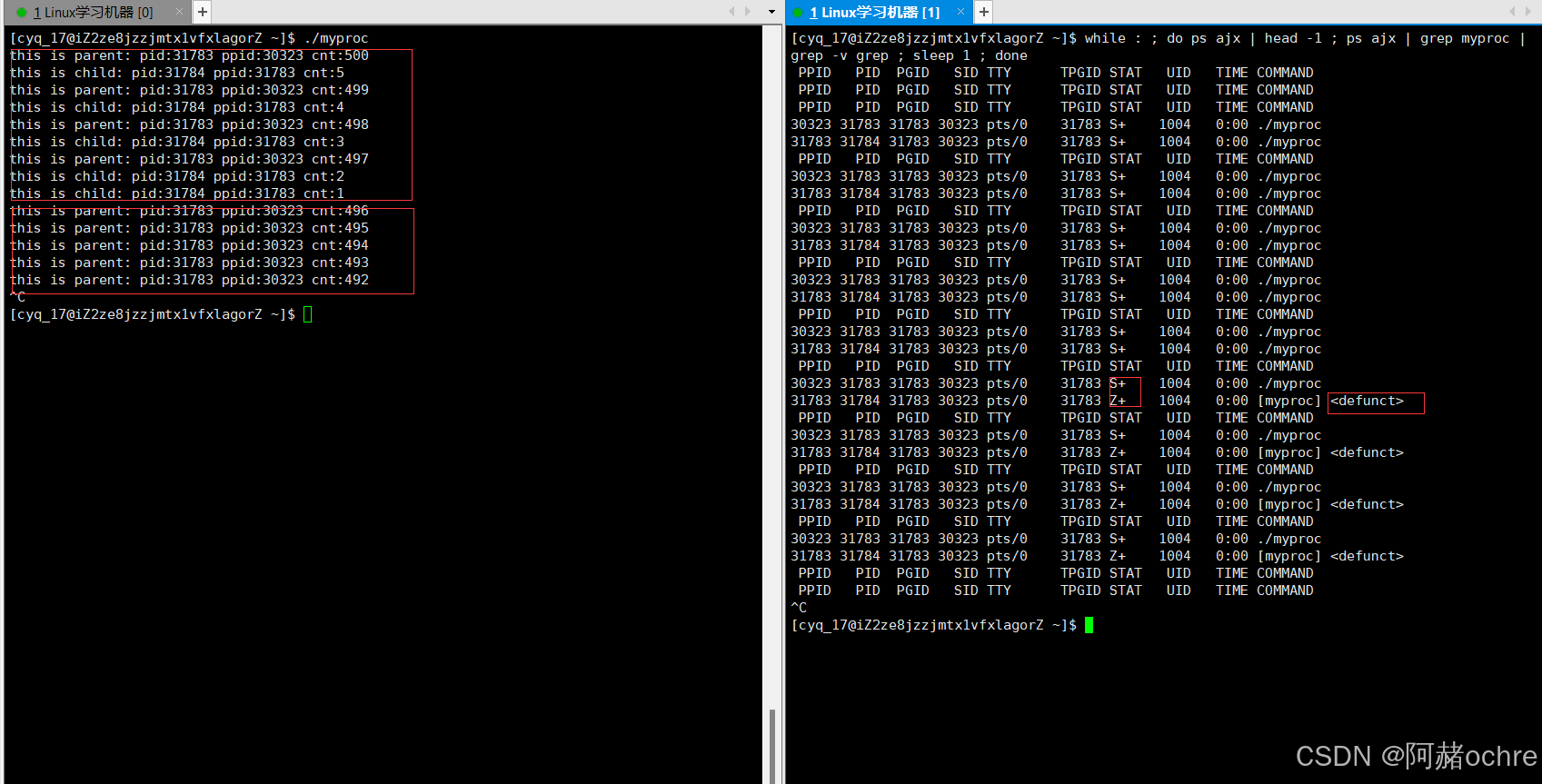
Task: Open the left pane tab list dropdown
Action: (771, 12)
